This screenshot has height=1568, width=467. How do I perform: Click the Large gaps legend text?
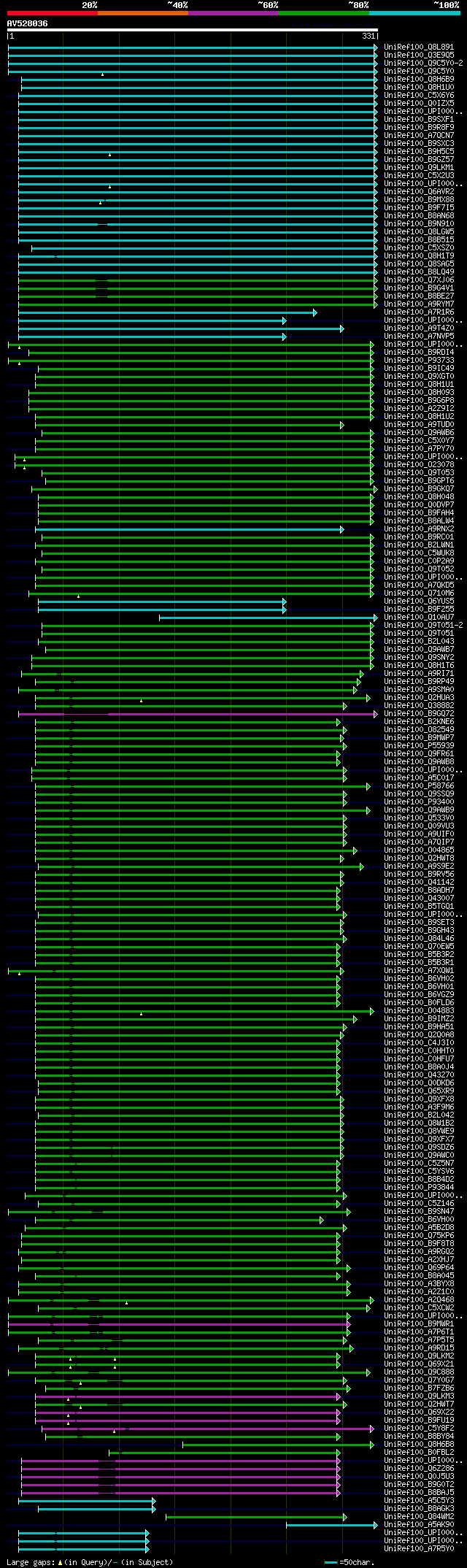pyautogui.click(x=90, y=1562)
